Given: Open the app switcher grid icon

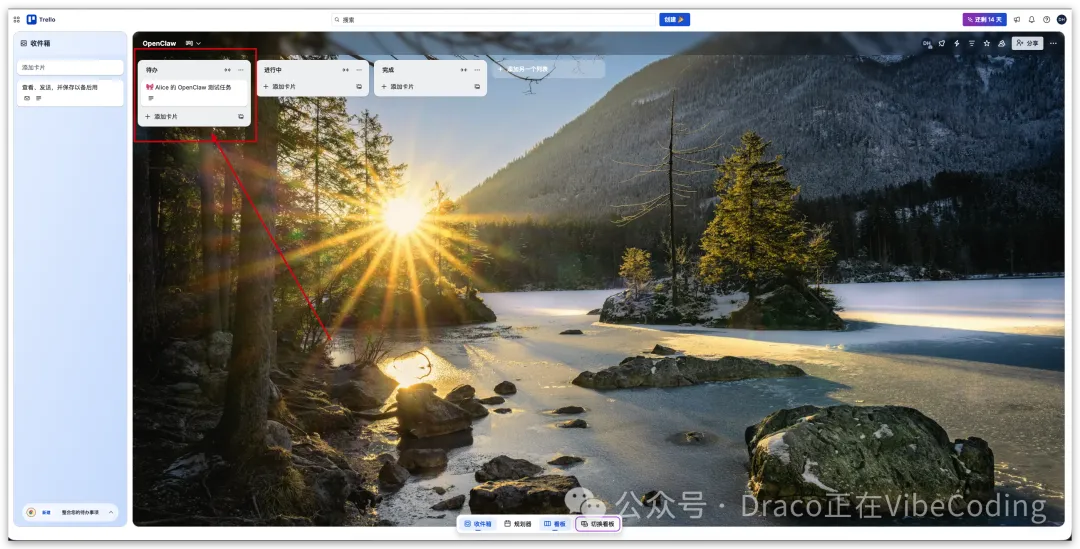Looking at the screenshot, I should (17, 19).
